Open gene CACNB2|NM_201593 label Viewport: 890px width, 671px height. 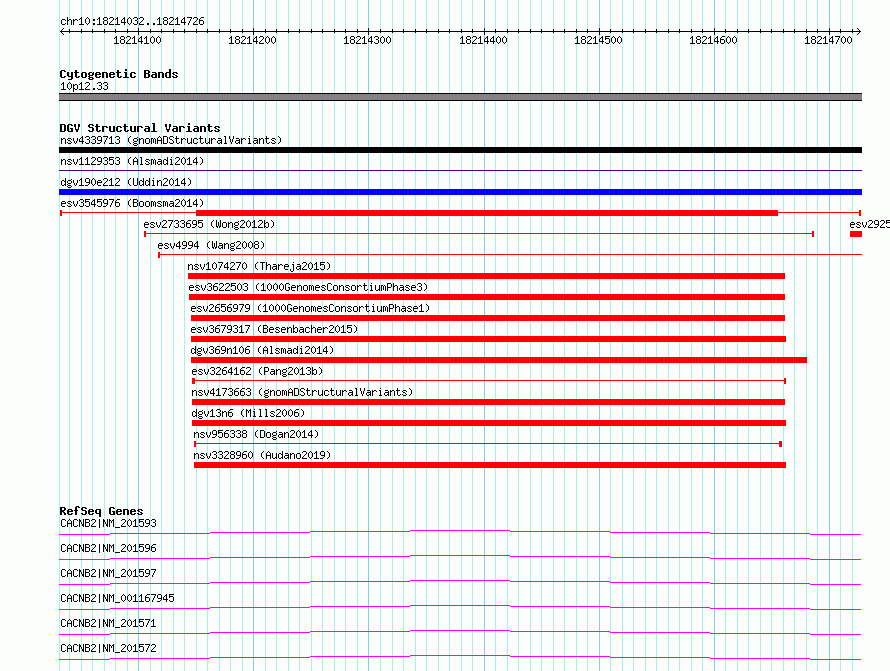(108, 523)
